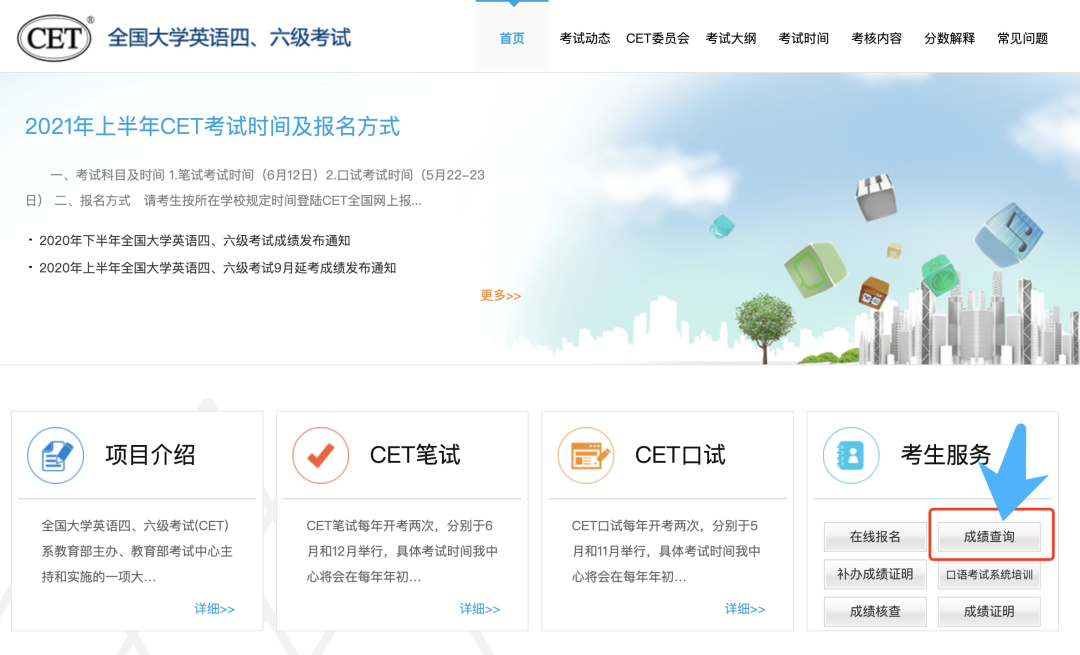Click 详细>> under 项目介绍
Screen dimensions: 1080x655
point(214,609)
